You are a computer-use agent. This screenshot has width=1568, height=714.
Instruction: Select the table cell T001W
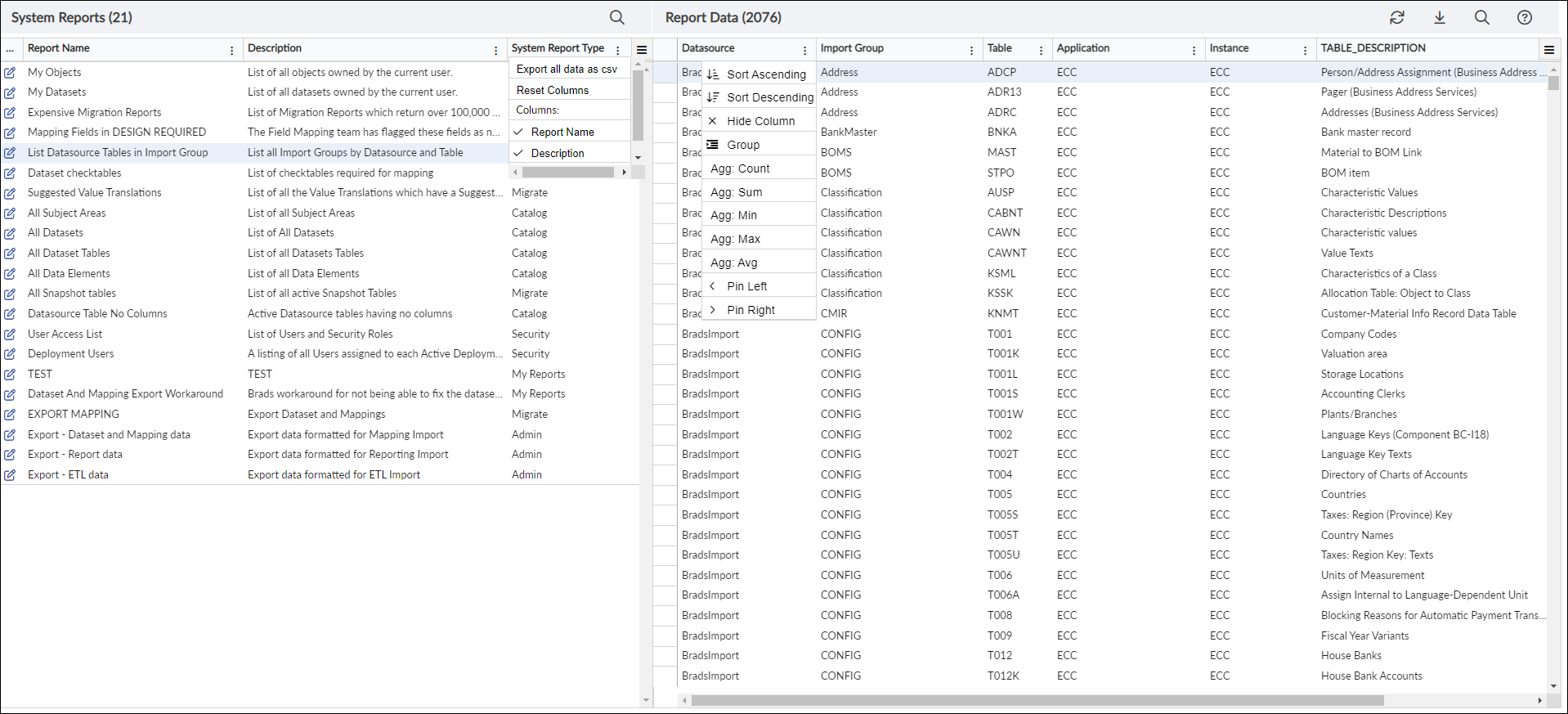tap(1006, 414)
